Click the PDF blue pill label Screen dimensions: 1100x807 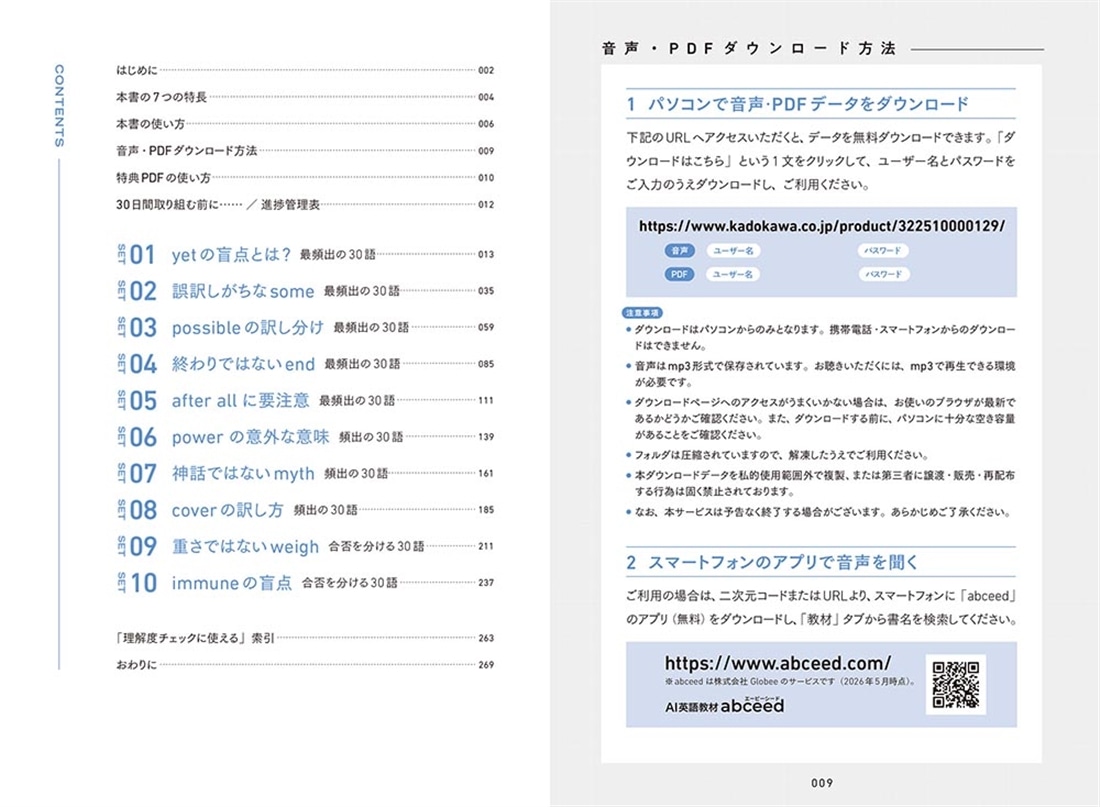click(679, 274)
